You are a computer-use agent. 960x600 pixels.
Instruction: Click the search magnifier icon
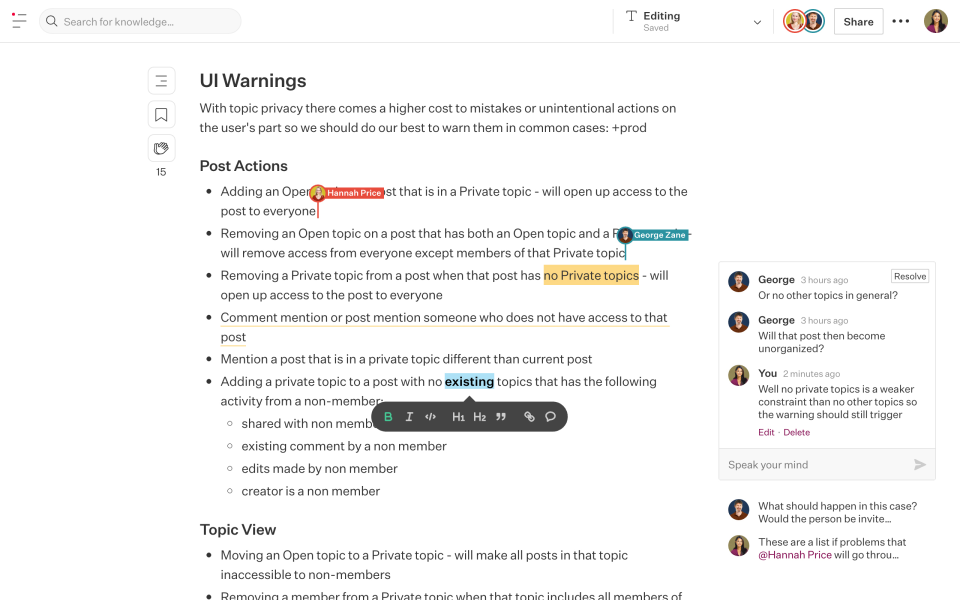[x=51, y=21]
